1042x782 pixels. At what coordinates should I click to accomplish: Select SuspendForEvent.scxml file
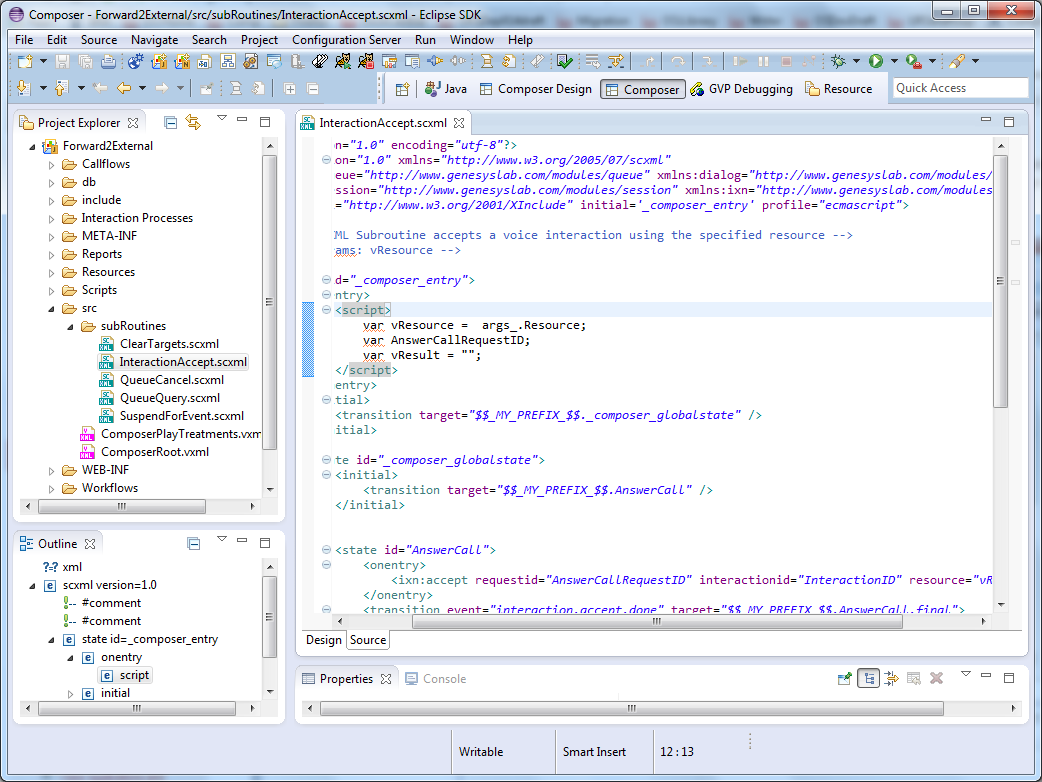pyautogui.click(x=181, y=416)
